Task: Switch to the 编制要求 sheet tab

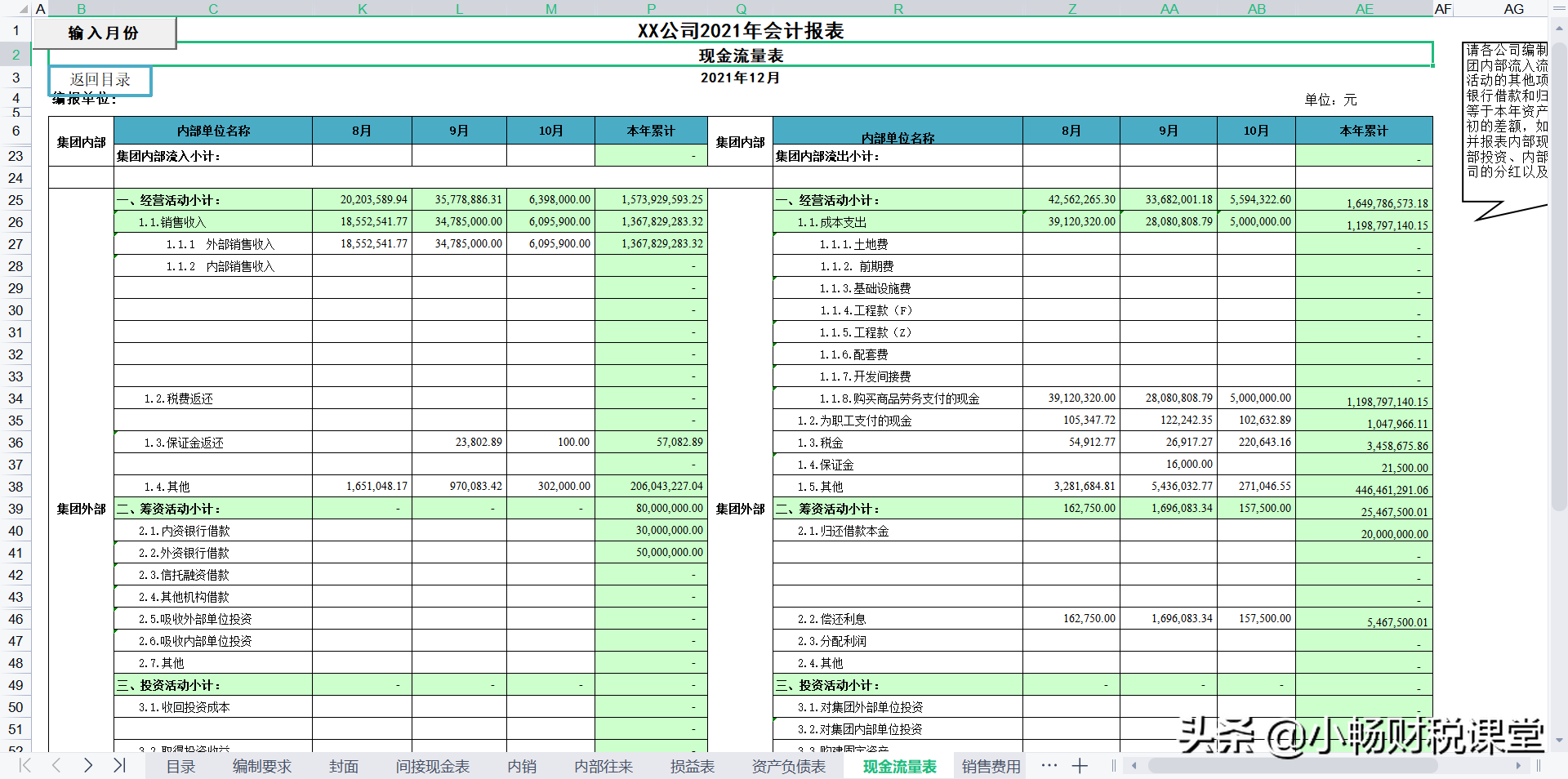Action: [261, 766]
